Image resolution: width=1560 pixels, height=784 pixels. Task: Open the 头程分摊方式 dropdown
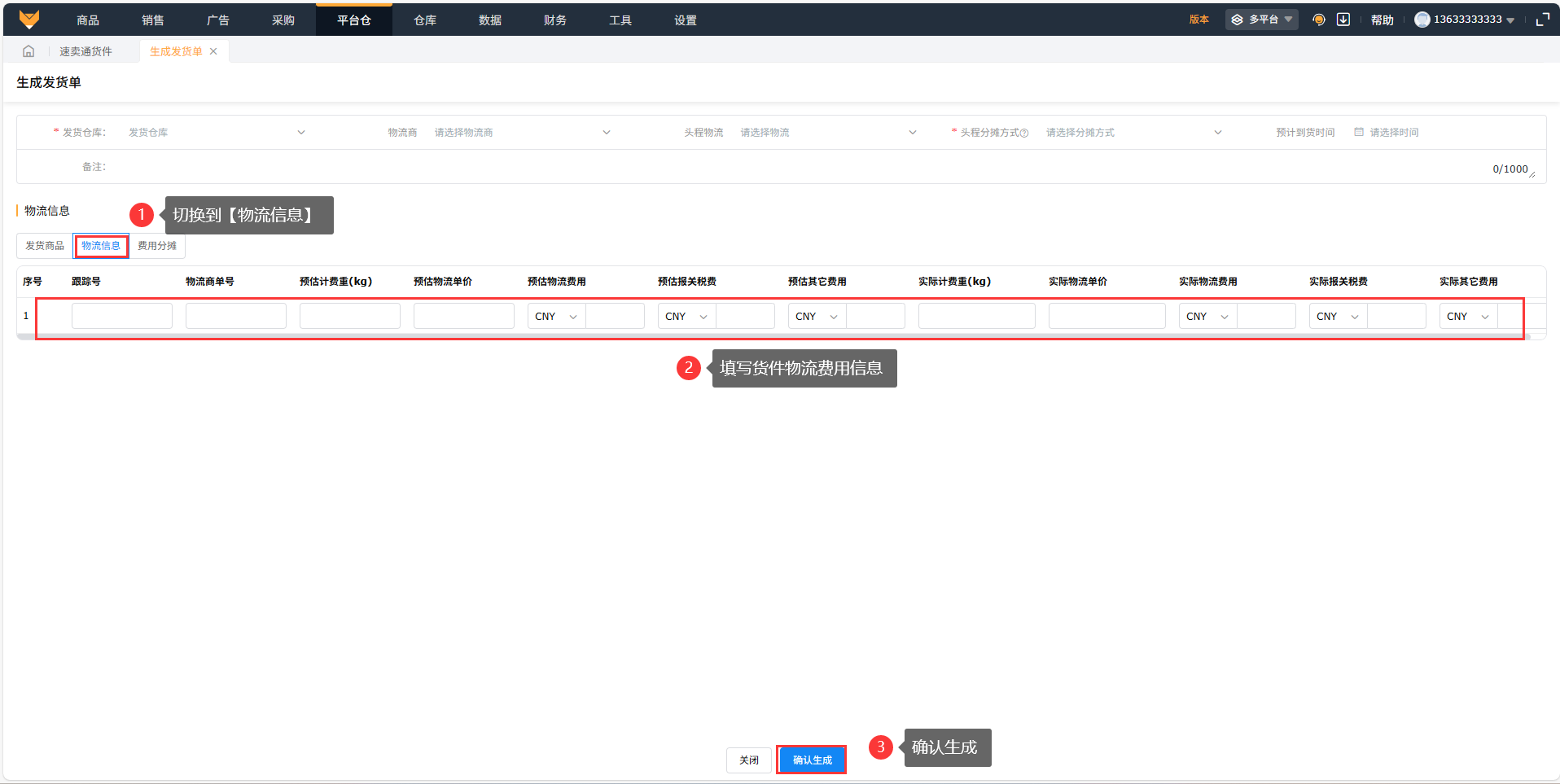pyautogui.click(x=1134, y=133)
